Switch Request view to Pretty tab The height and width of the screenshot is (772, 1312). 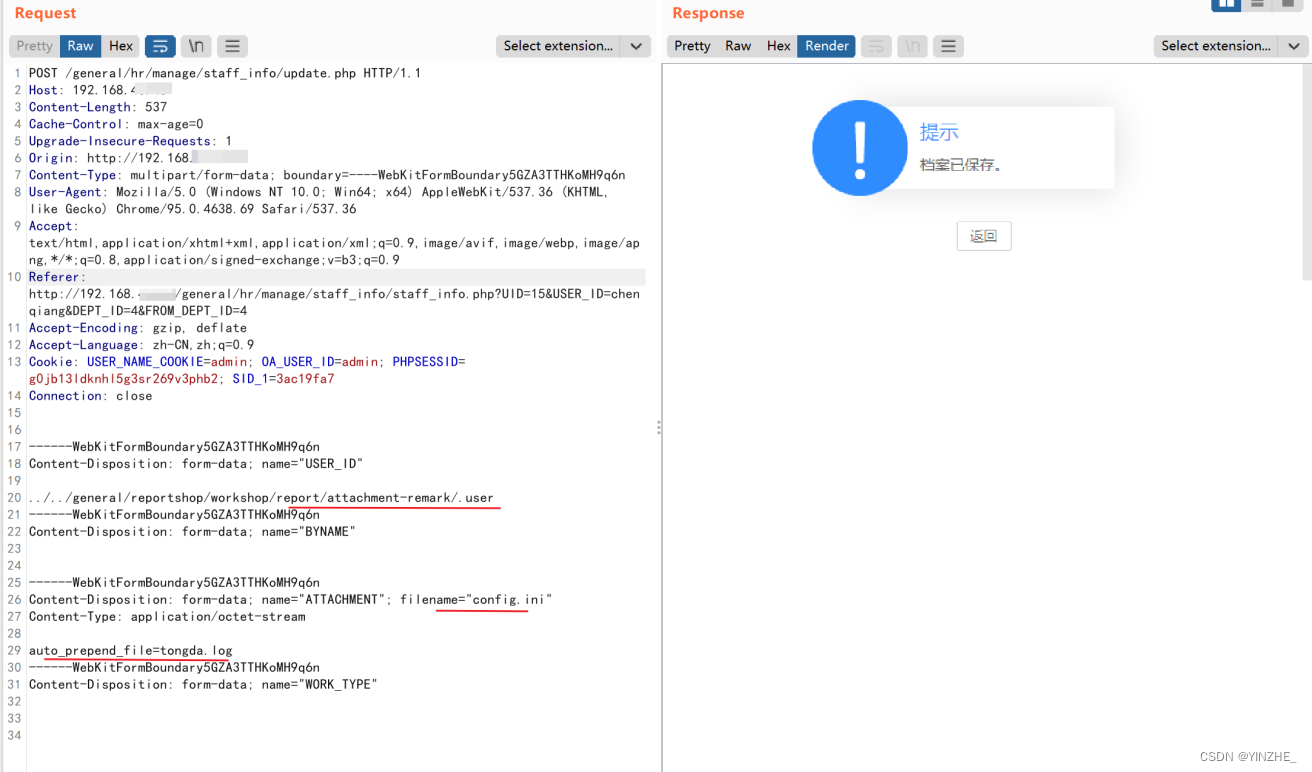34,46
